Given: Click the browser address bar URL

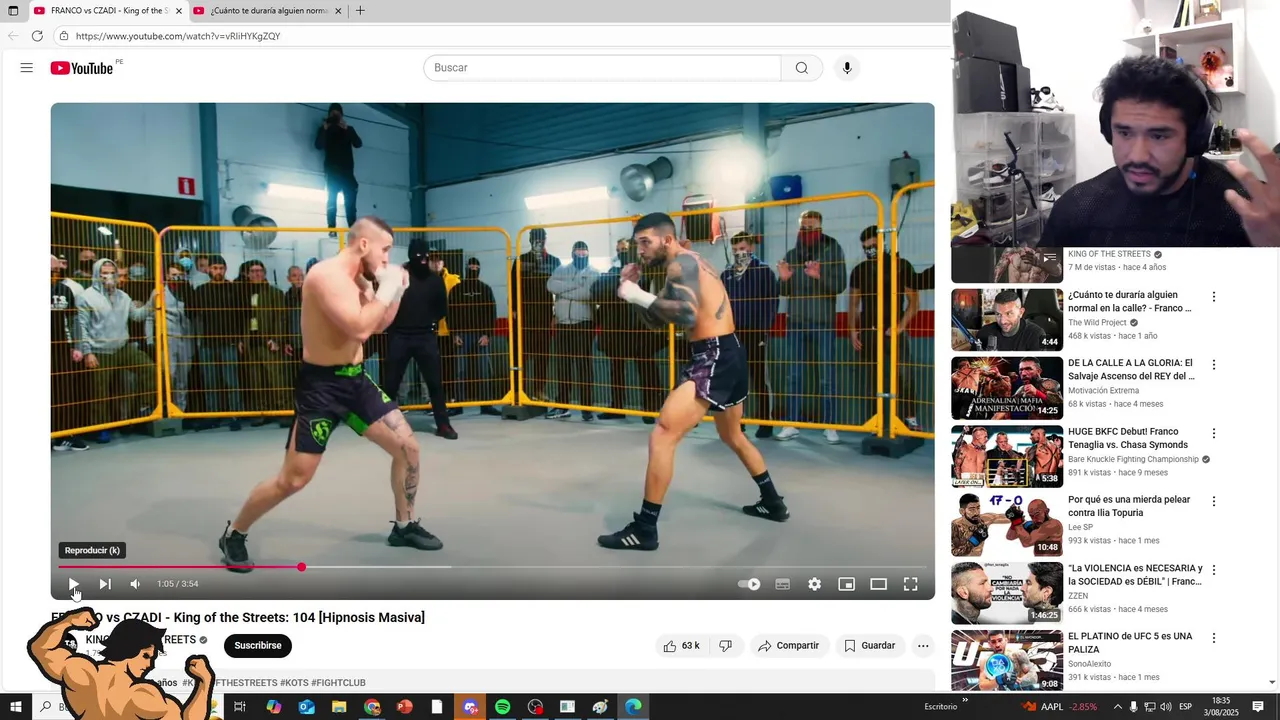Looking at the screenshot, I should point(178,36).
